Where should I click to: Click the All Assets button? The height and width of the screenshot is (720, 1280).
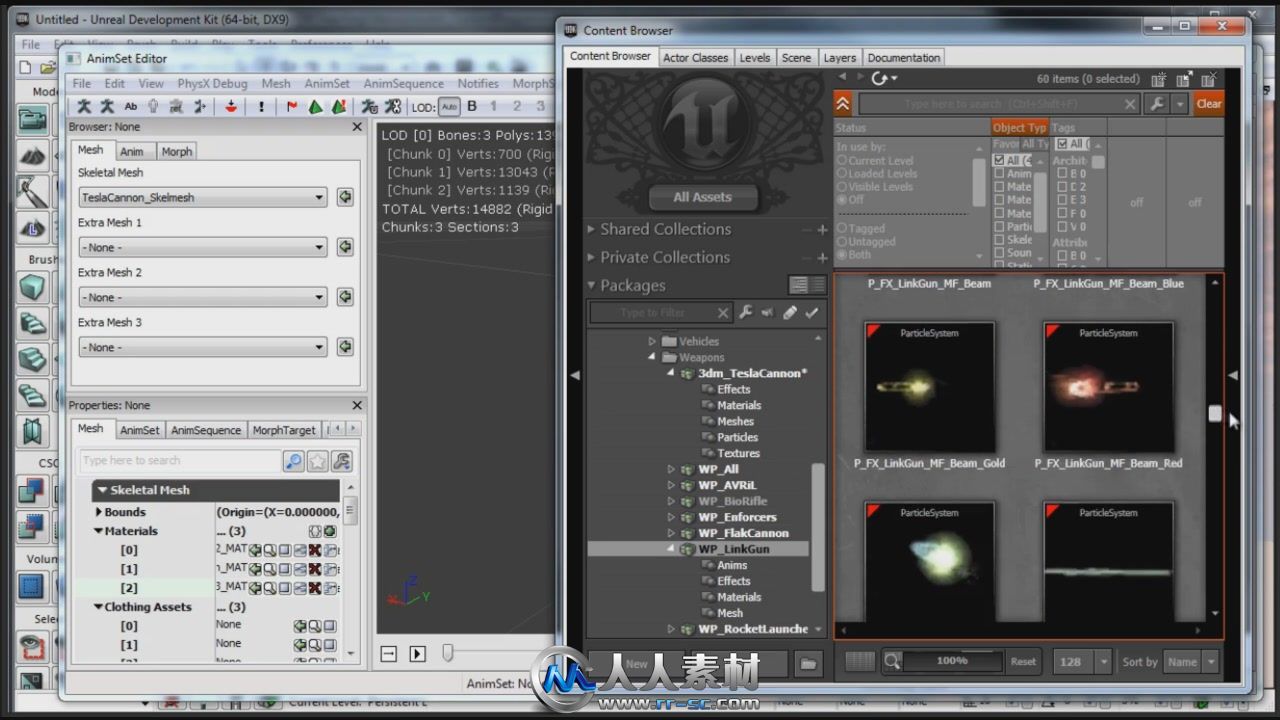(x=702, y=197)
